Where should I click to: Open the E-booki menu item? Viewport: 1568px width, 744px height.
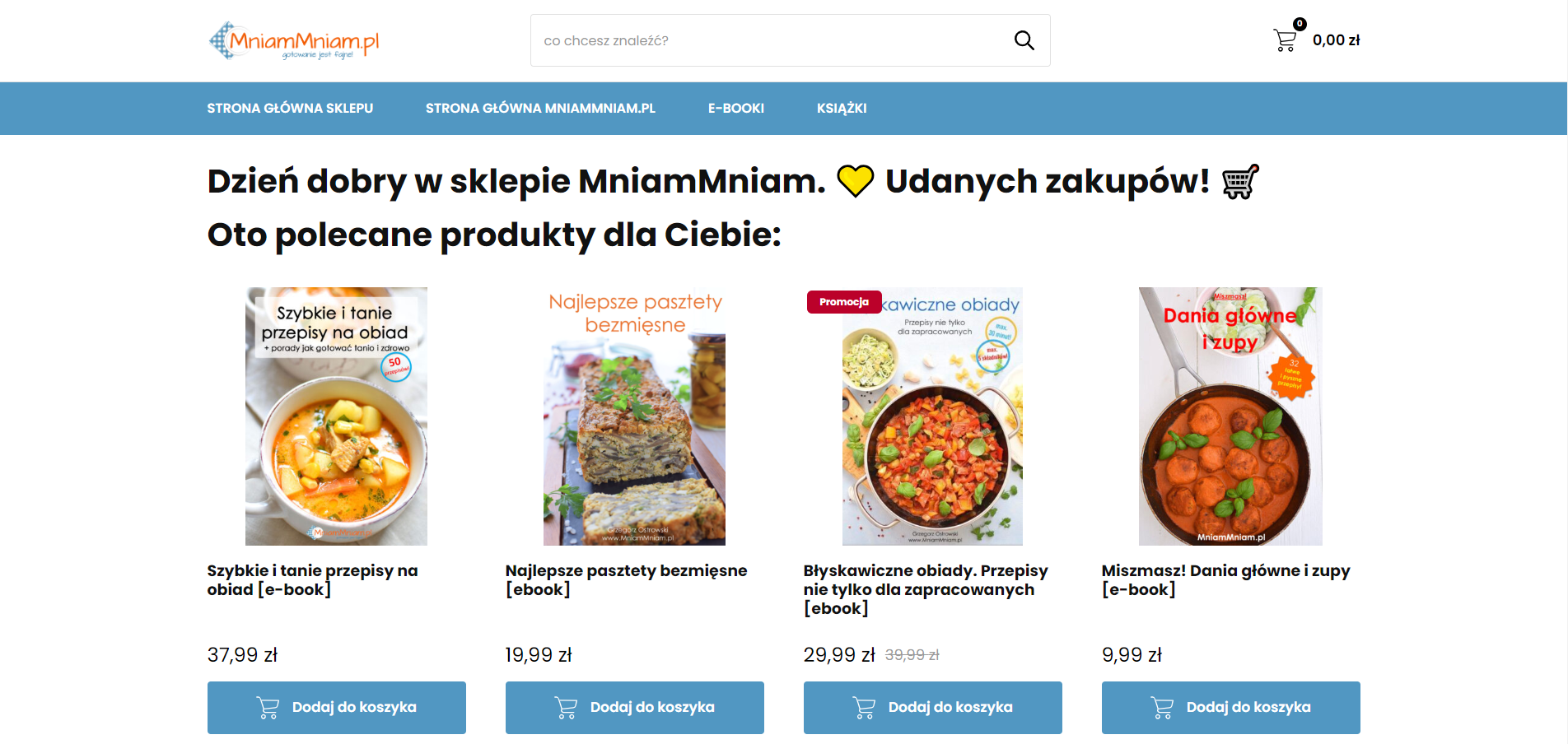pyautogui.click(x=736, y=109)
